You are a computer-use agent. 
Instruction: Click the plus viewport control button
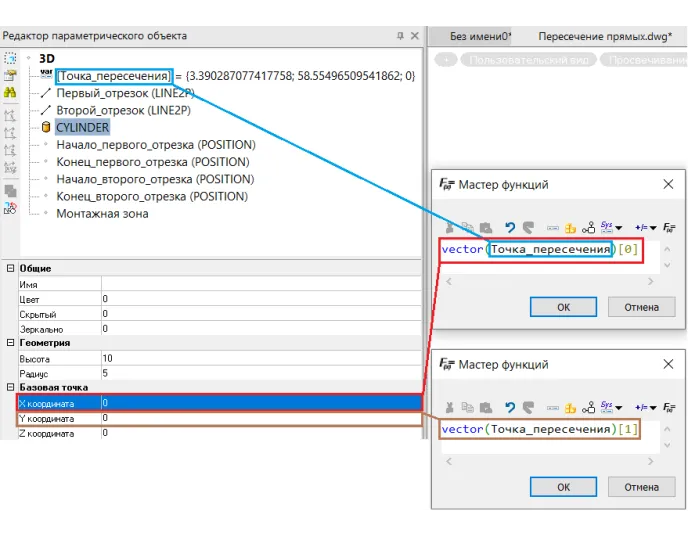click(446, 60)
